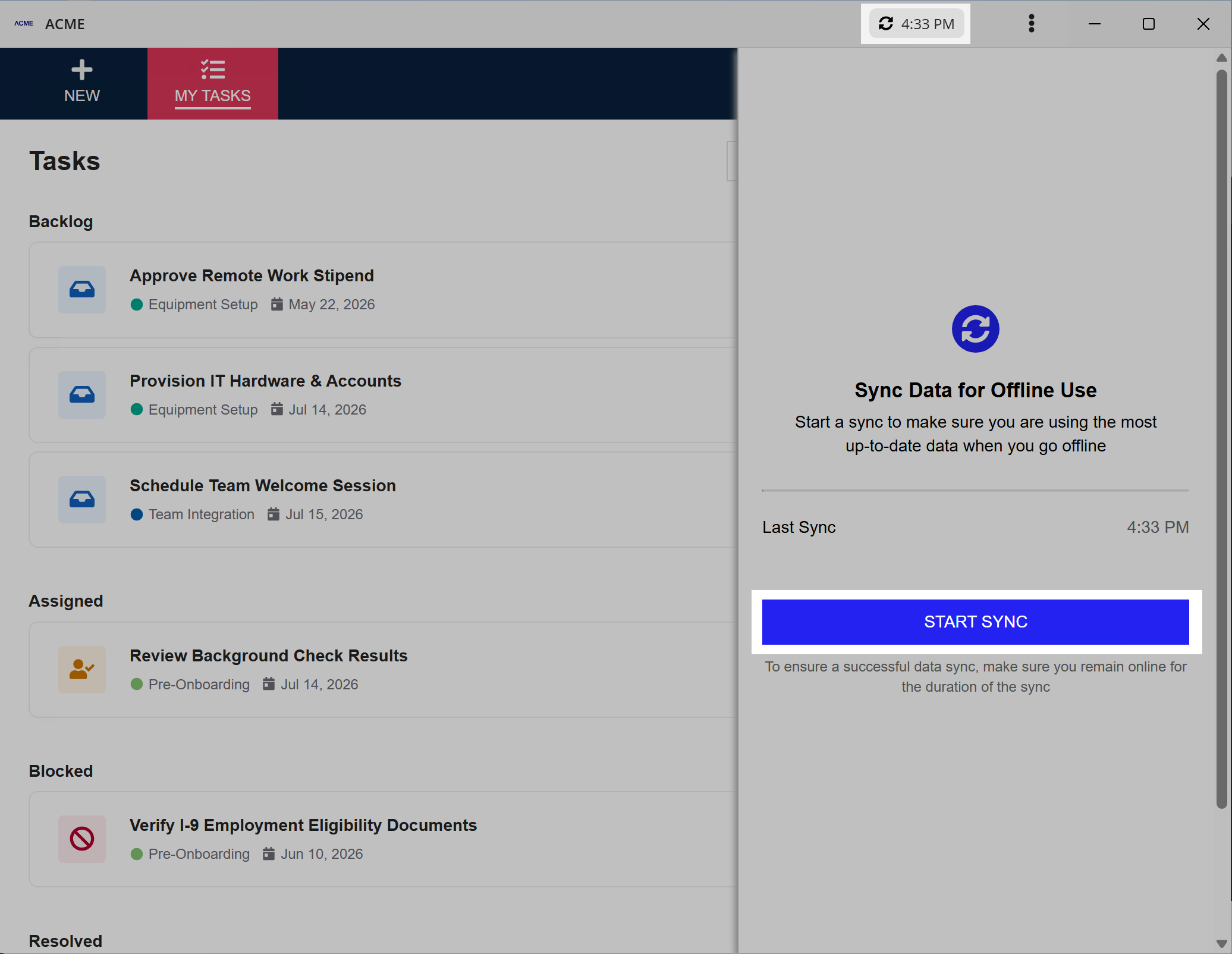Open Provision IT Hardware & Accounts task
The image size is (1232, 954).
point(384,395)
